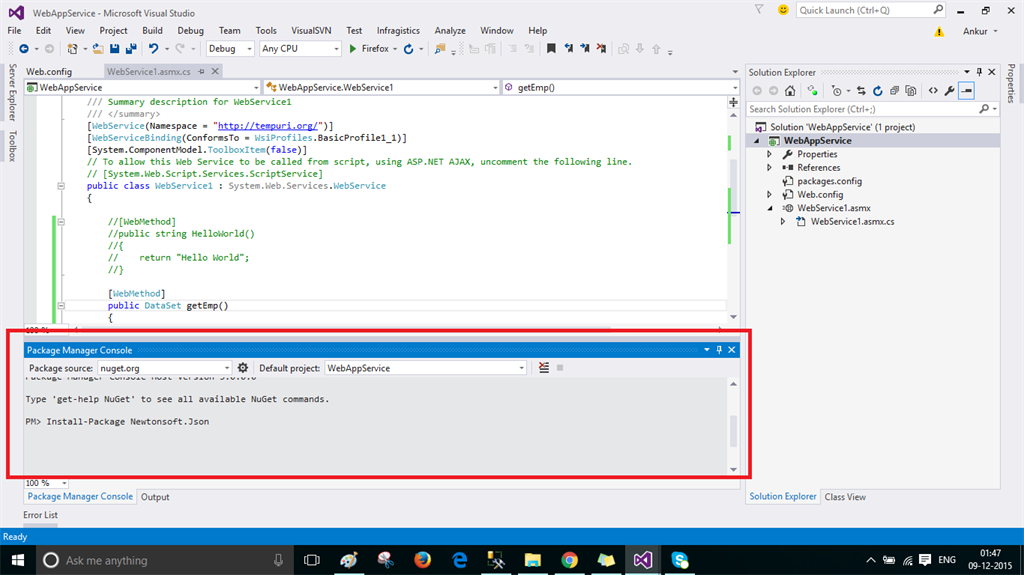Switch to the Output tab
Screen dimensions: 1024x575
(154, 497)
